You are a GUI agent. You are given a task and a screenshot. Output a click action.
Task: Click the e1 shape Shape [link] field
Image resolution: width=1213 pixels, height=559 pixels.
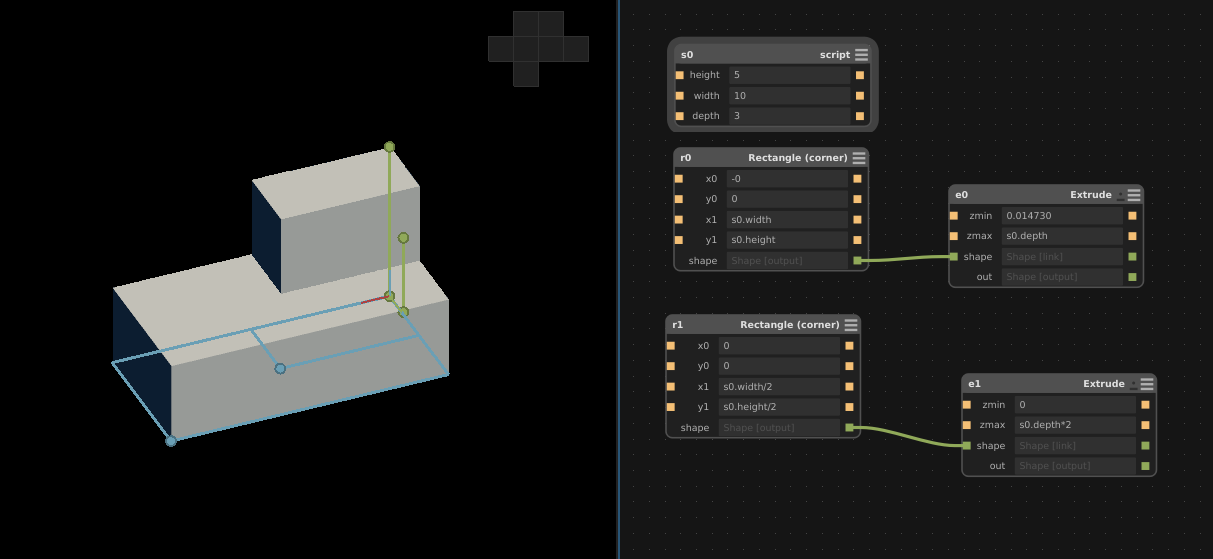click(x=1075, y=446)
